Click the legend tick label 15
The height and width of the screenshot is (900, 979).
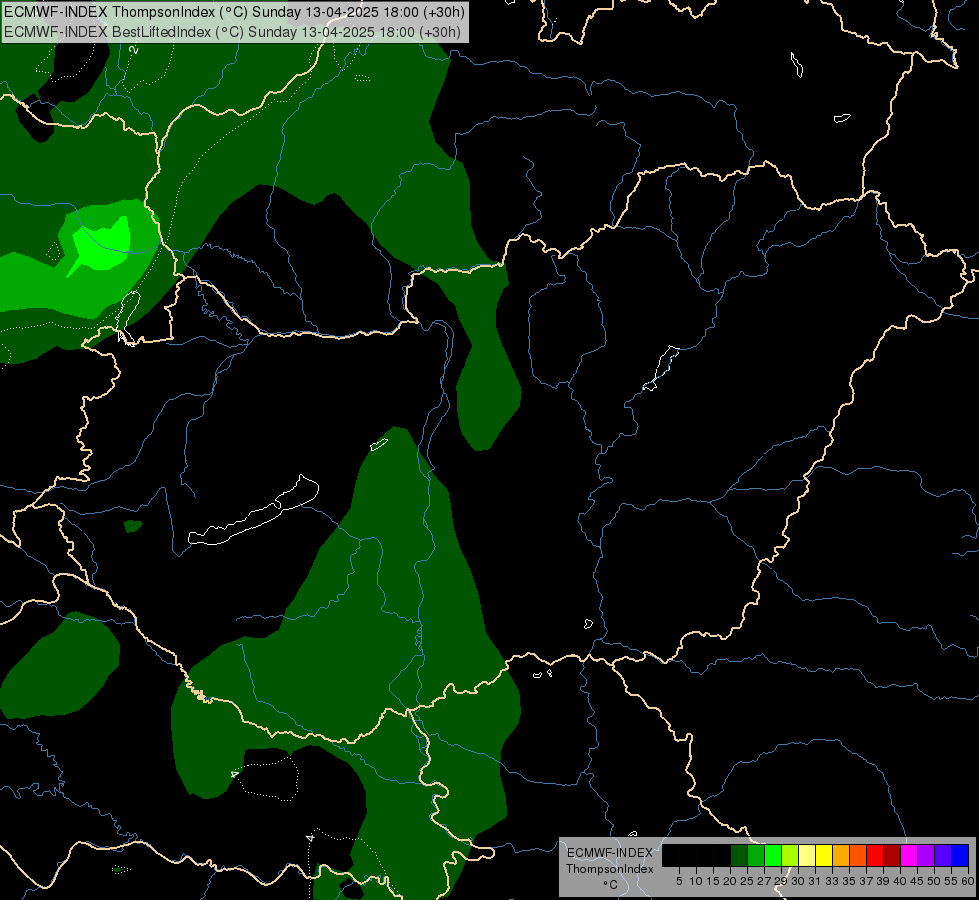[713, 881]
